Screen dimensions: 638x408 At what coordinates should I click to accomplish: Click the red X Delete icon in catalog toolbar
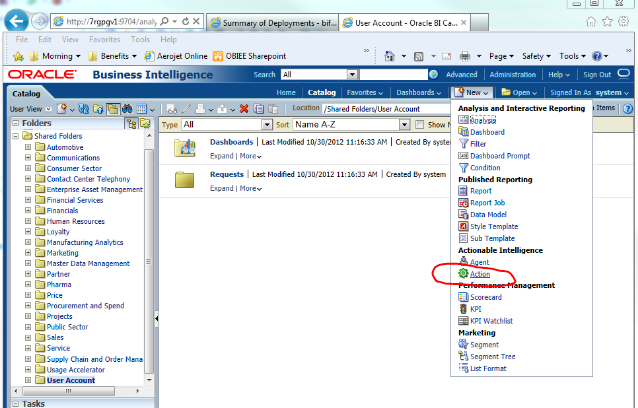pos(244,109)
